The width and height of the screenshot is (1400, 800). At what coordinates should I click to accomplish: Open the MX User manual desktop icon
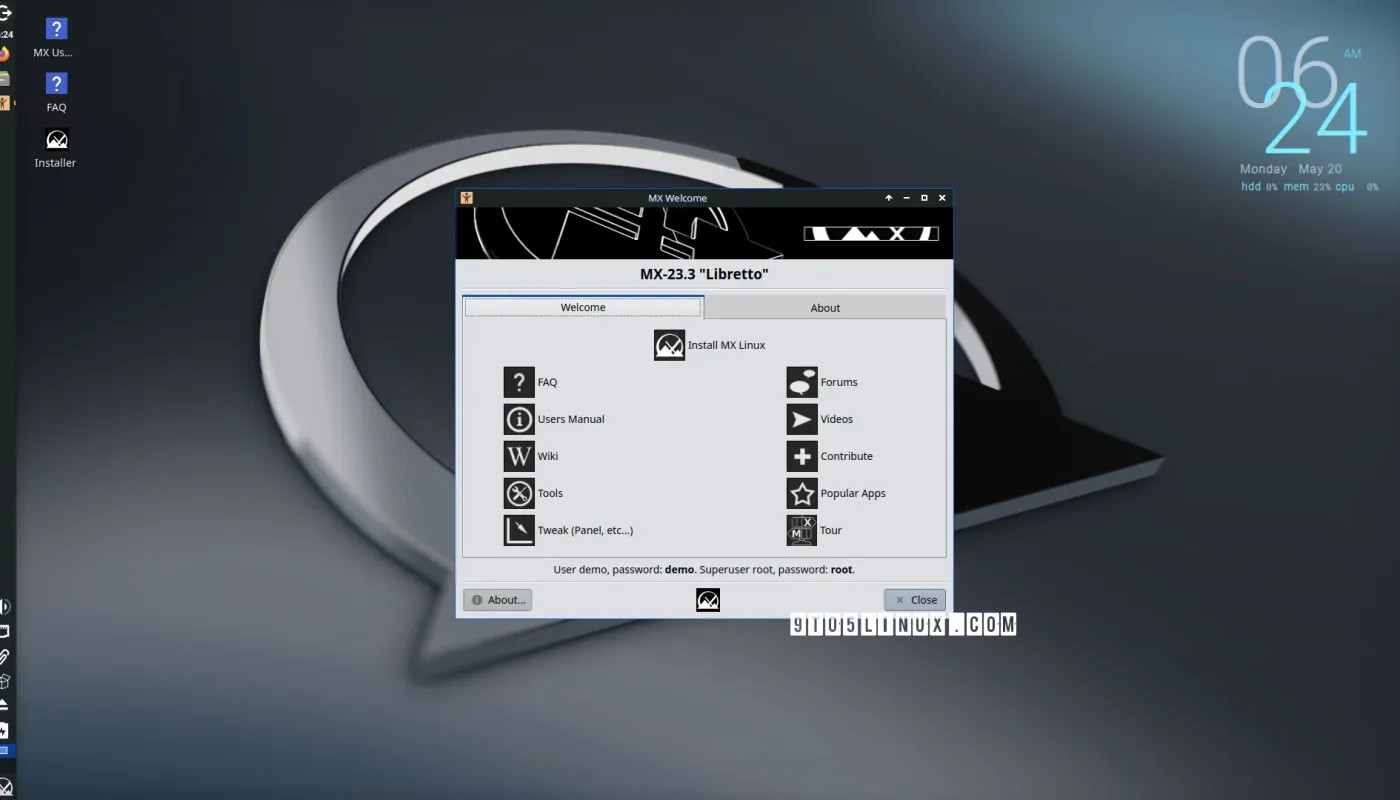pyautogui.click(x=55, y=39)
